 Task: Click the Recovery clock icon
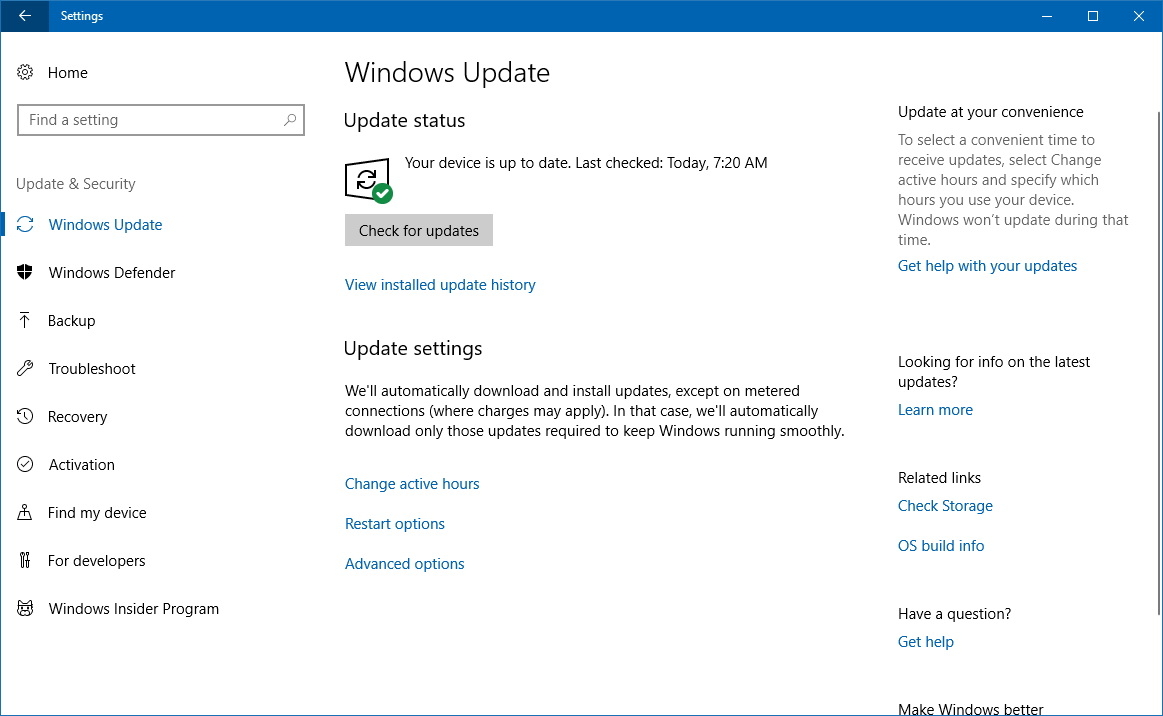(25, 416)
